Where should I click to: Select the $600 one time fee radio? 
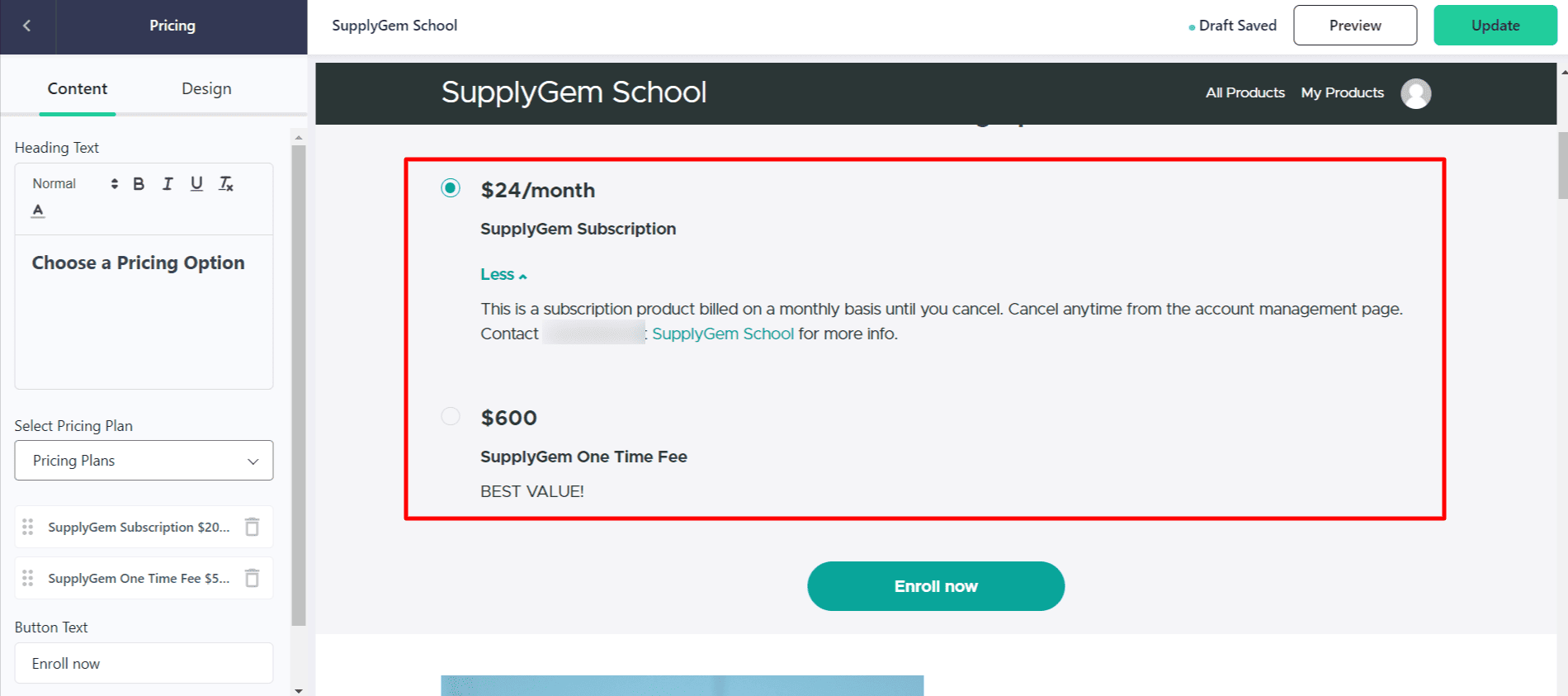pyautogui.click(x=451, y=416)
